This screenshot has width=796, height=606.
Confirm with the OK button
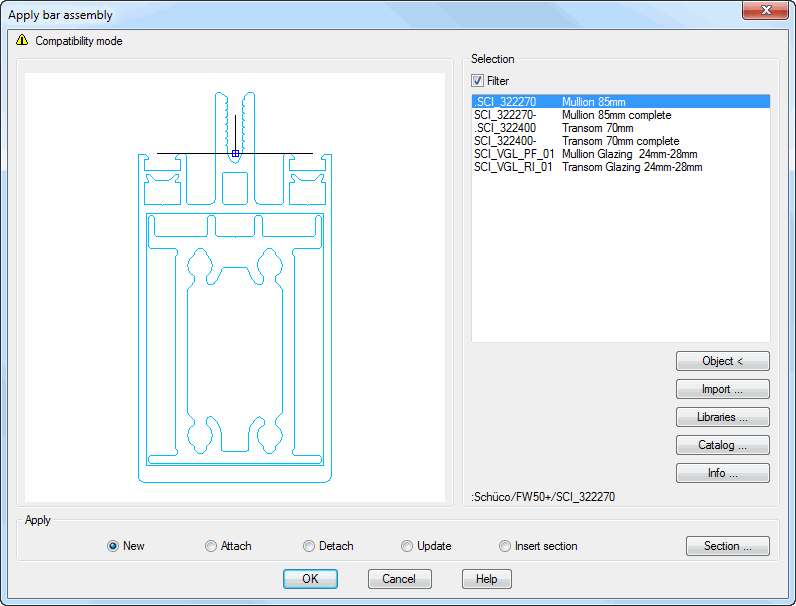(x=310, y=579)
